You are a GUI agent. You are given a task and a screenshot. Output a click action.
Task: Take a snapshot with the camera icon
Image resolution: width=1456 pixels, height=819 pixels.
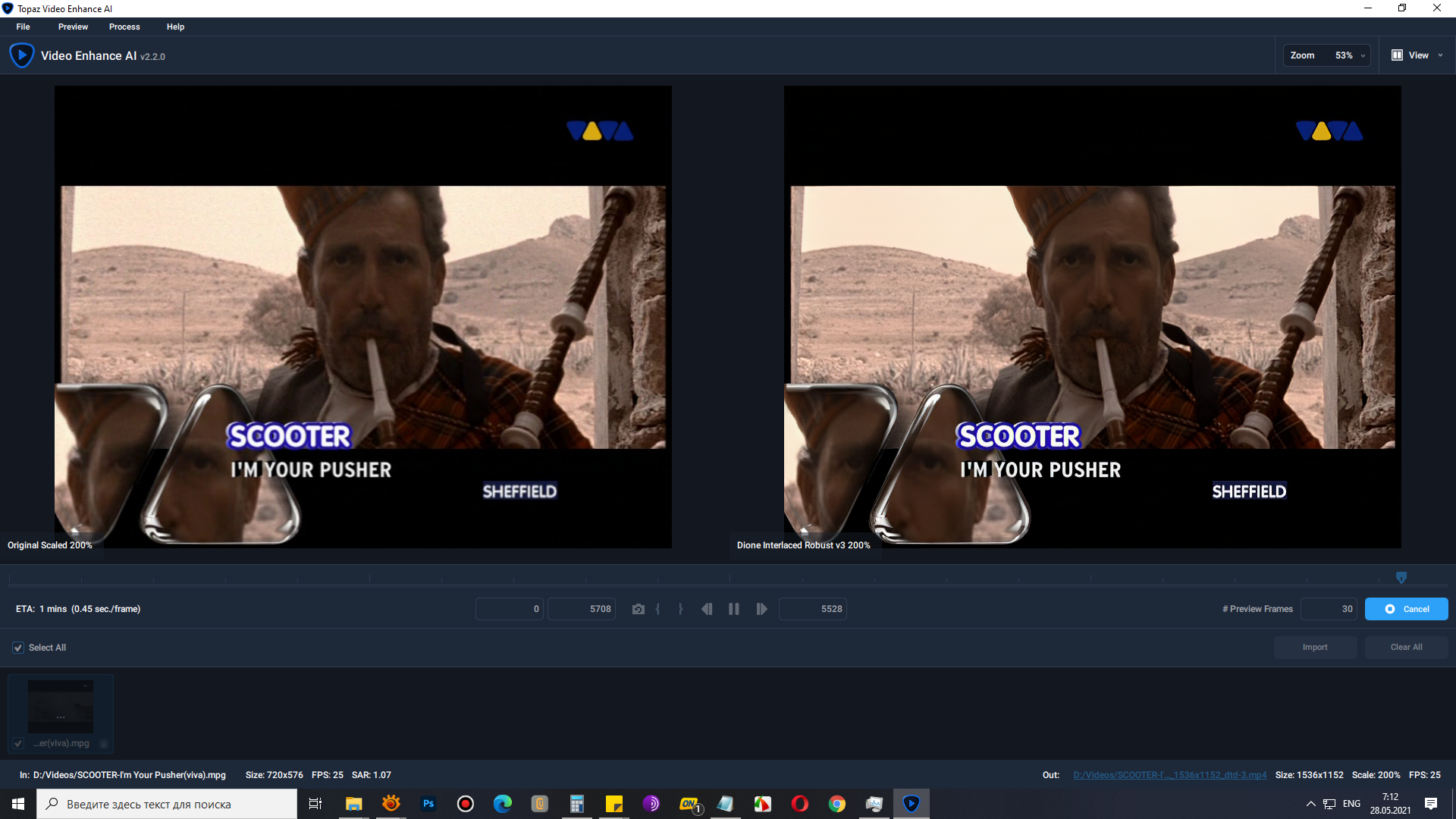coord(638,609)
